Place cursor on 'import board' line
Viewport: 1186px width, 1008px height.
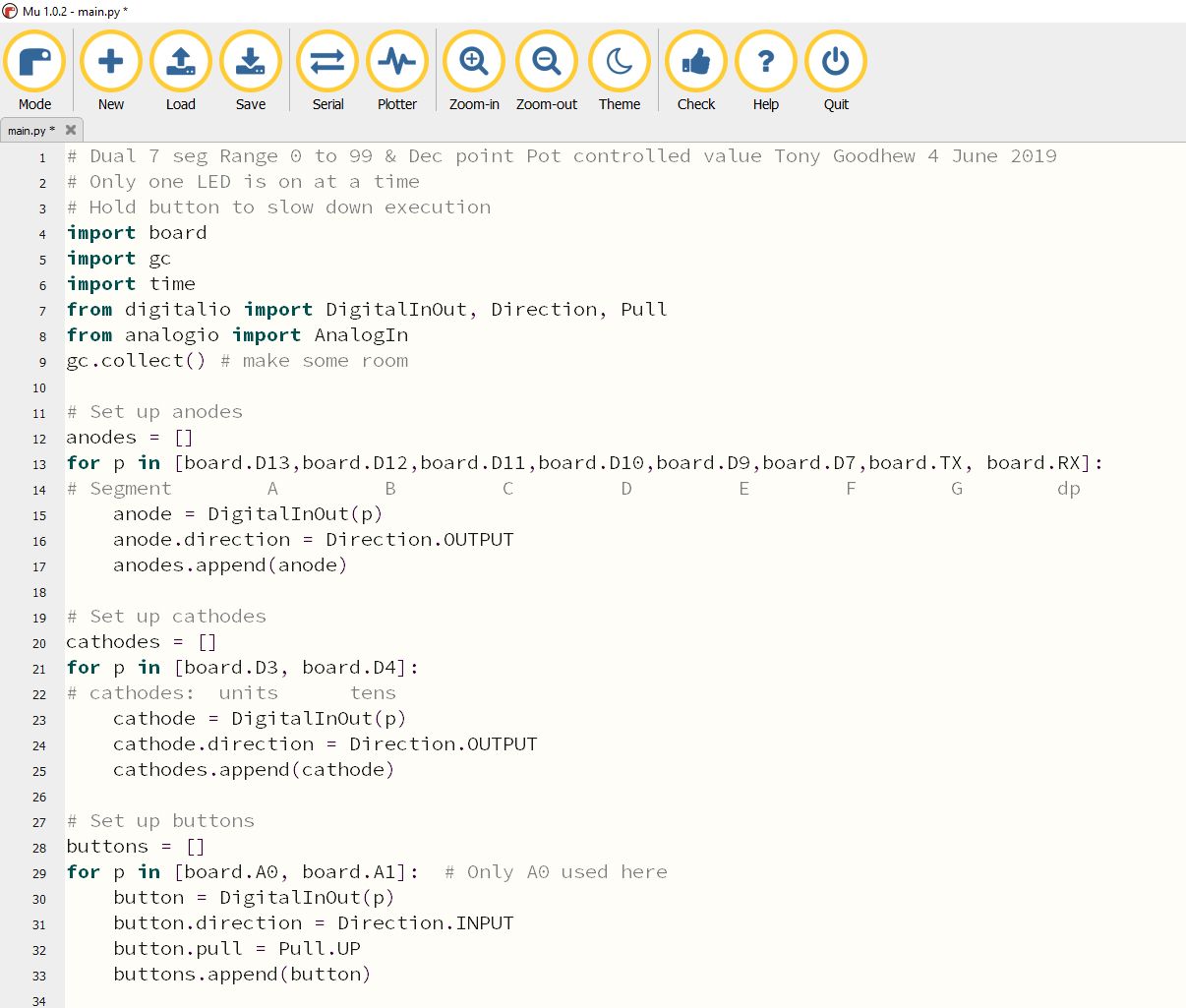pyautogui.click(x=137, y=233)
